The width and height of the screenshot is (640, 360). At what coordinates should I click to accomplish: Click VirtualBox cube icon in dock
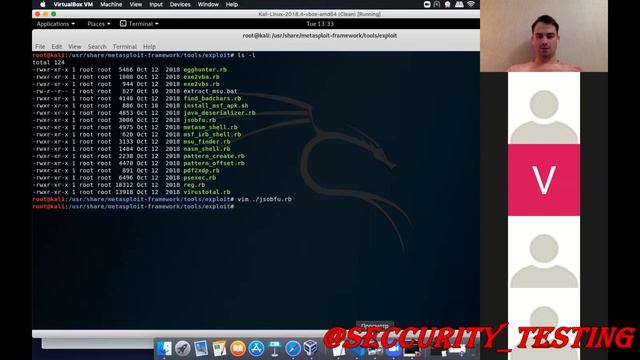coord(311,348)
